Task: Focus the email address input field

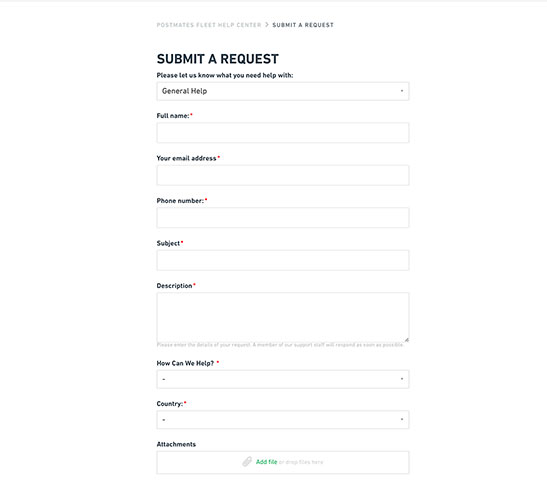Action: click(283, 175)
